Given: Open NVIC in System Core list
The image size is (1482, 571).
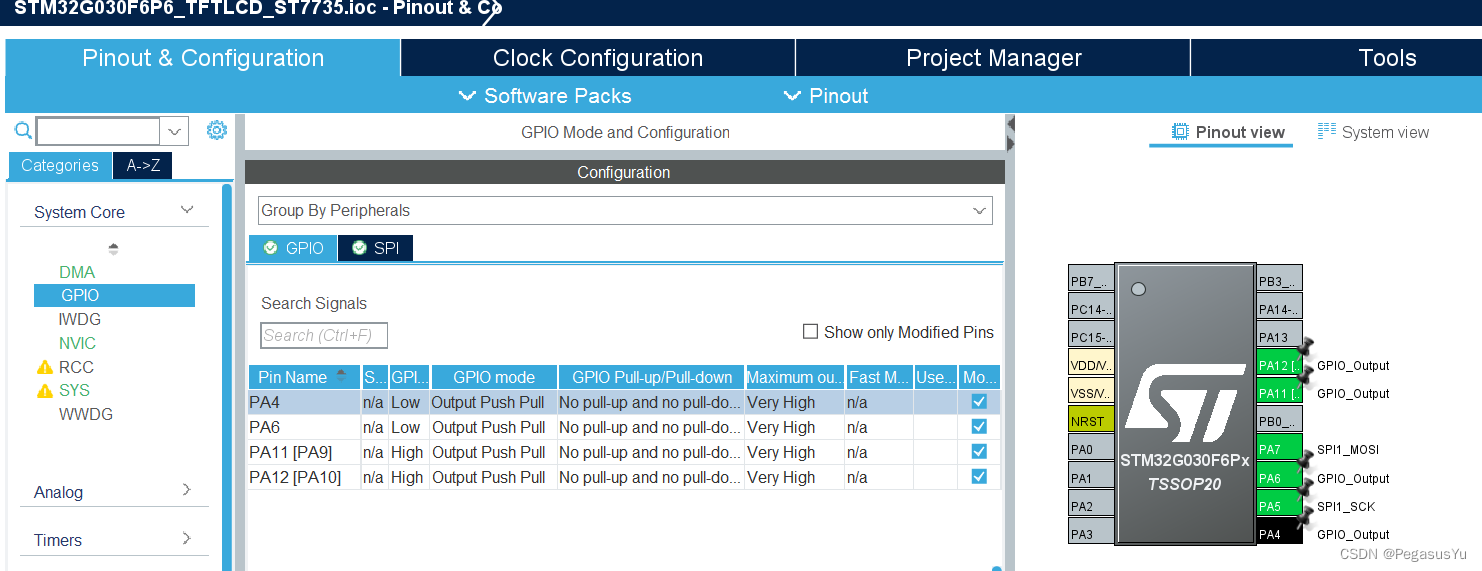Looking at the screenshot, I should 77,343.
